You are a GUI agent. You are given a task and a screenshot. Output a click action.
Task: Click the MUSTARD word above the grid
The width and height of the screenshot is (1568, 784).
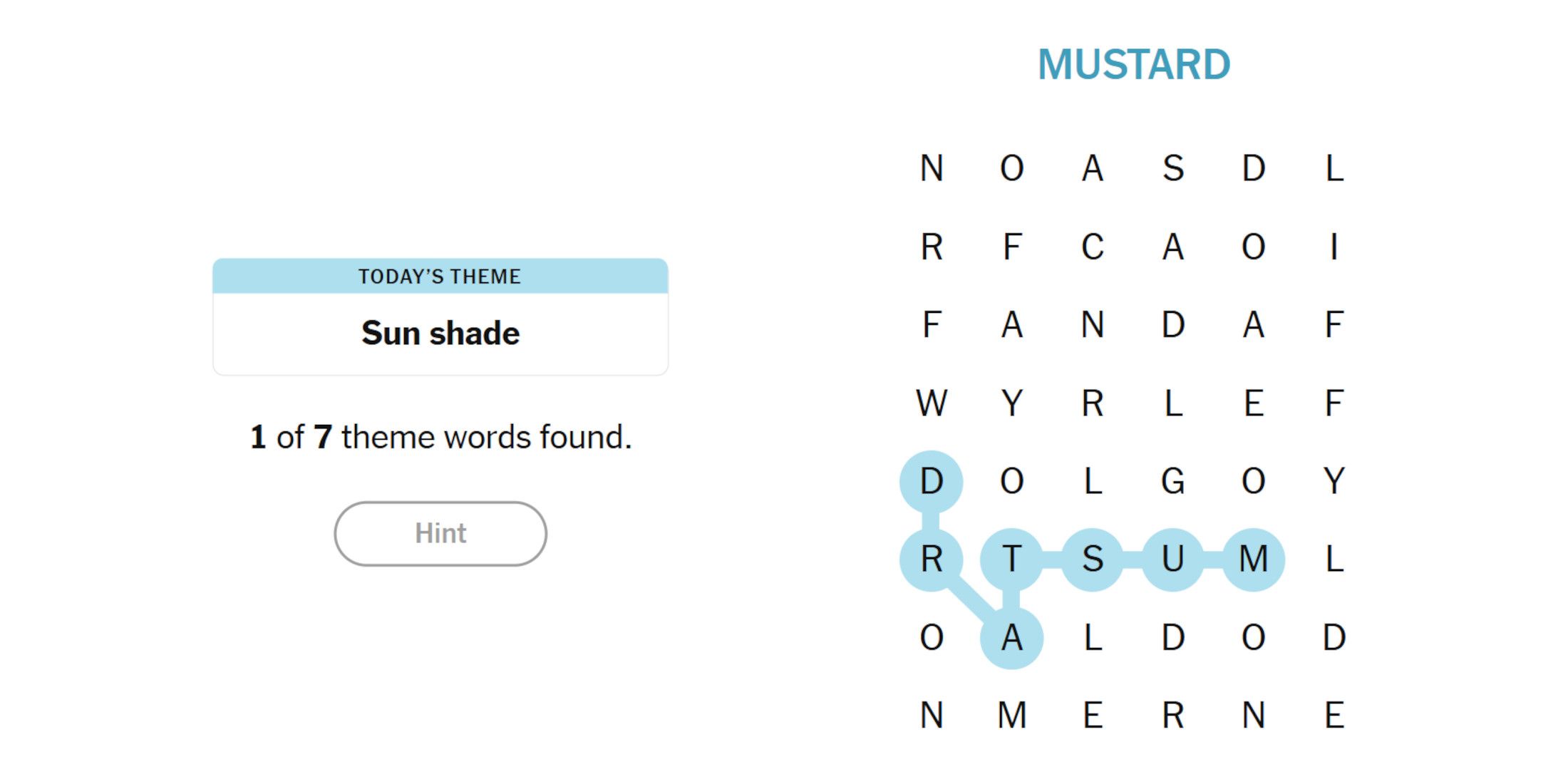click(x=1134, y=65)
